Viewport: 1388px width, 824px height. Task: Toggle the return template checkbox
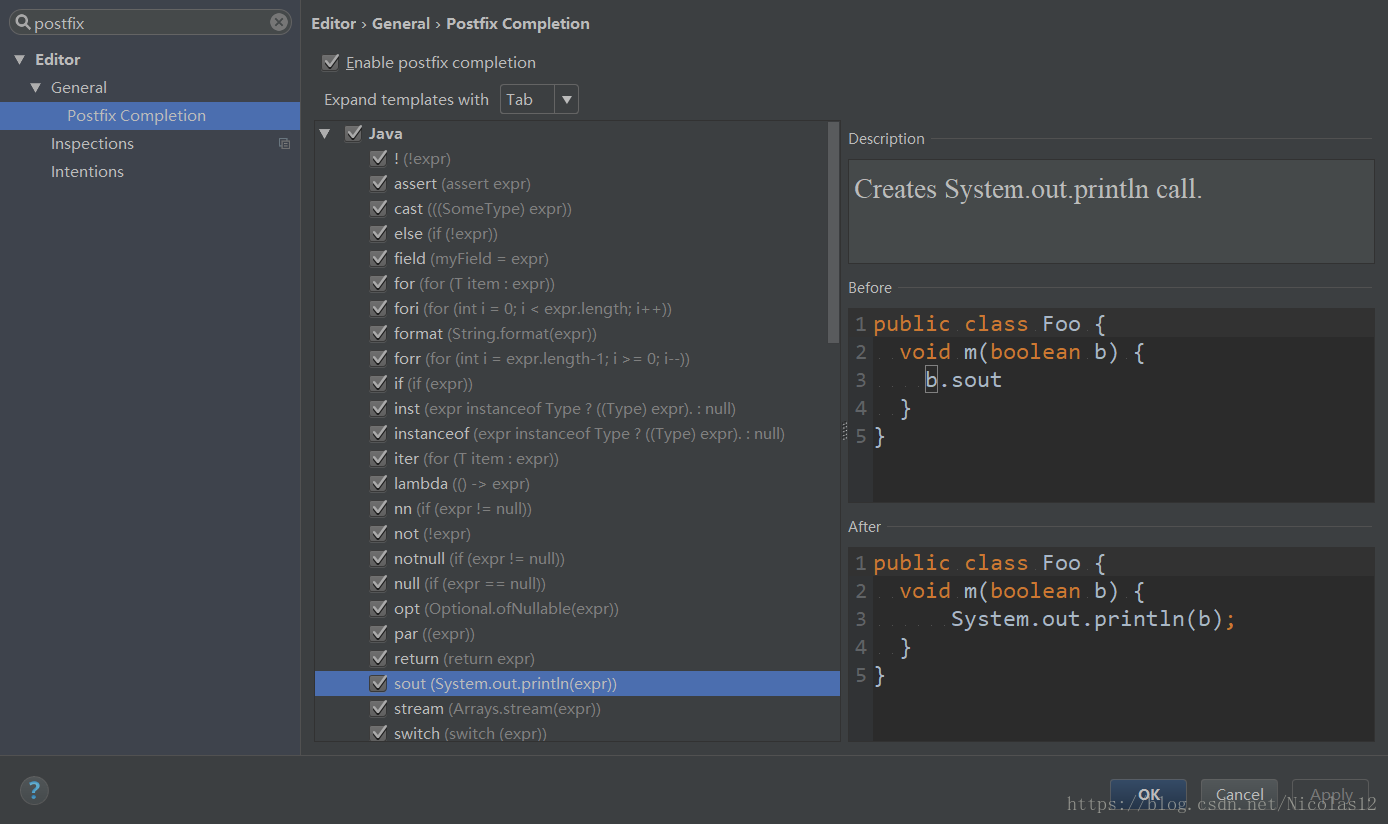tap(378, 658)
